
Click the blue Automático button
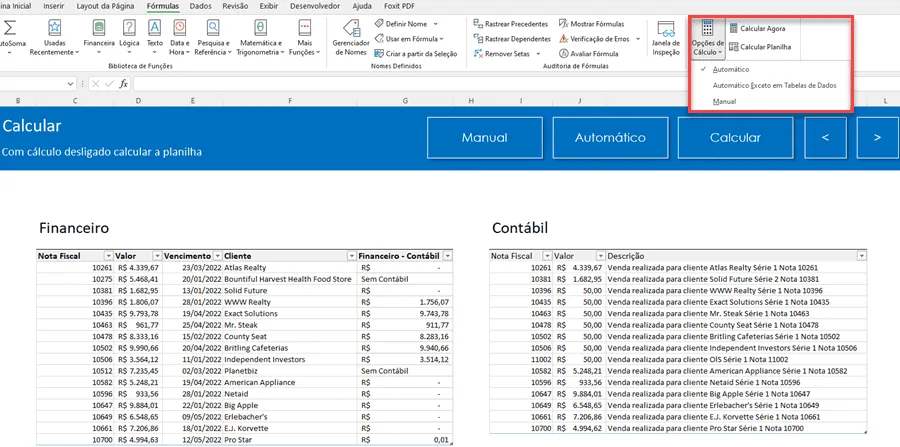point(610,138)
